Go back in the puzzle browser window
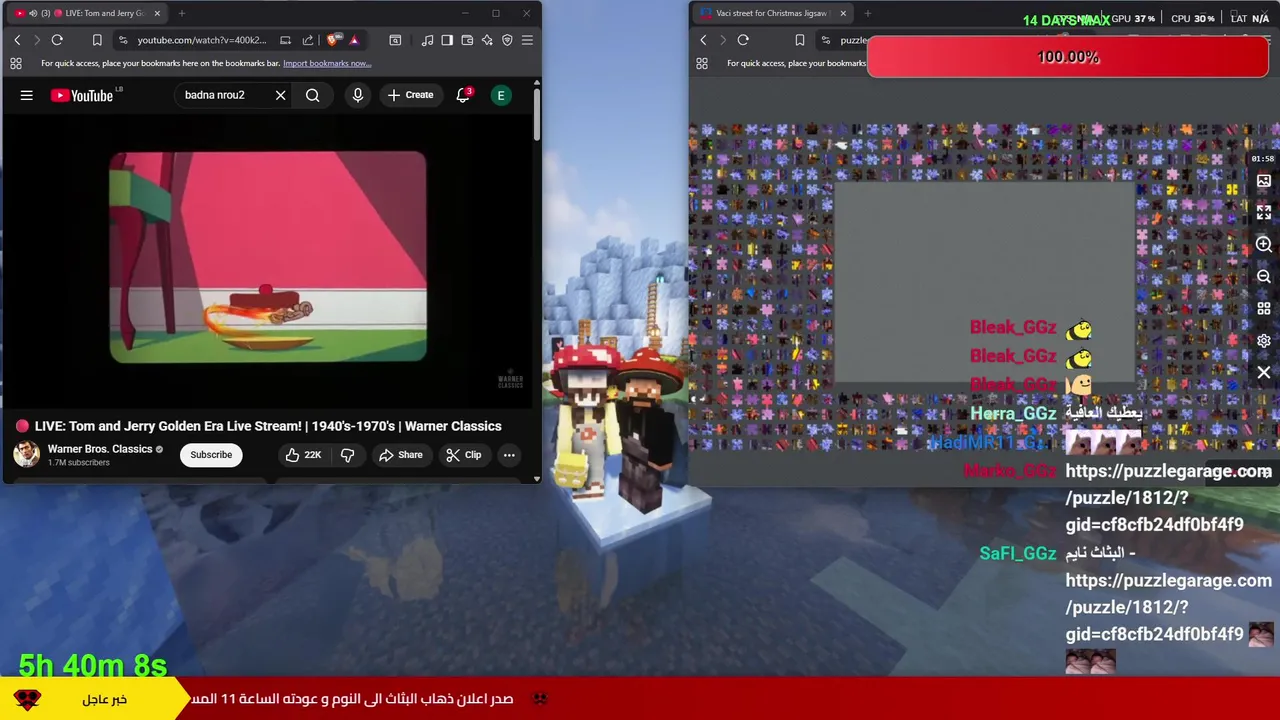Screen dimensions: 1280x720 (x=703, y=40)
